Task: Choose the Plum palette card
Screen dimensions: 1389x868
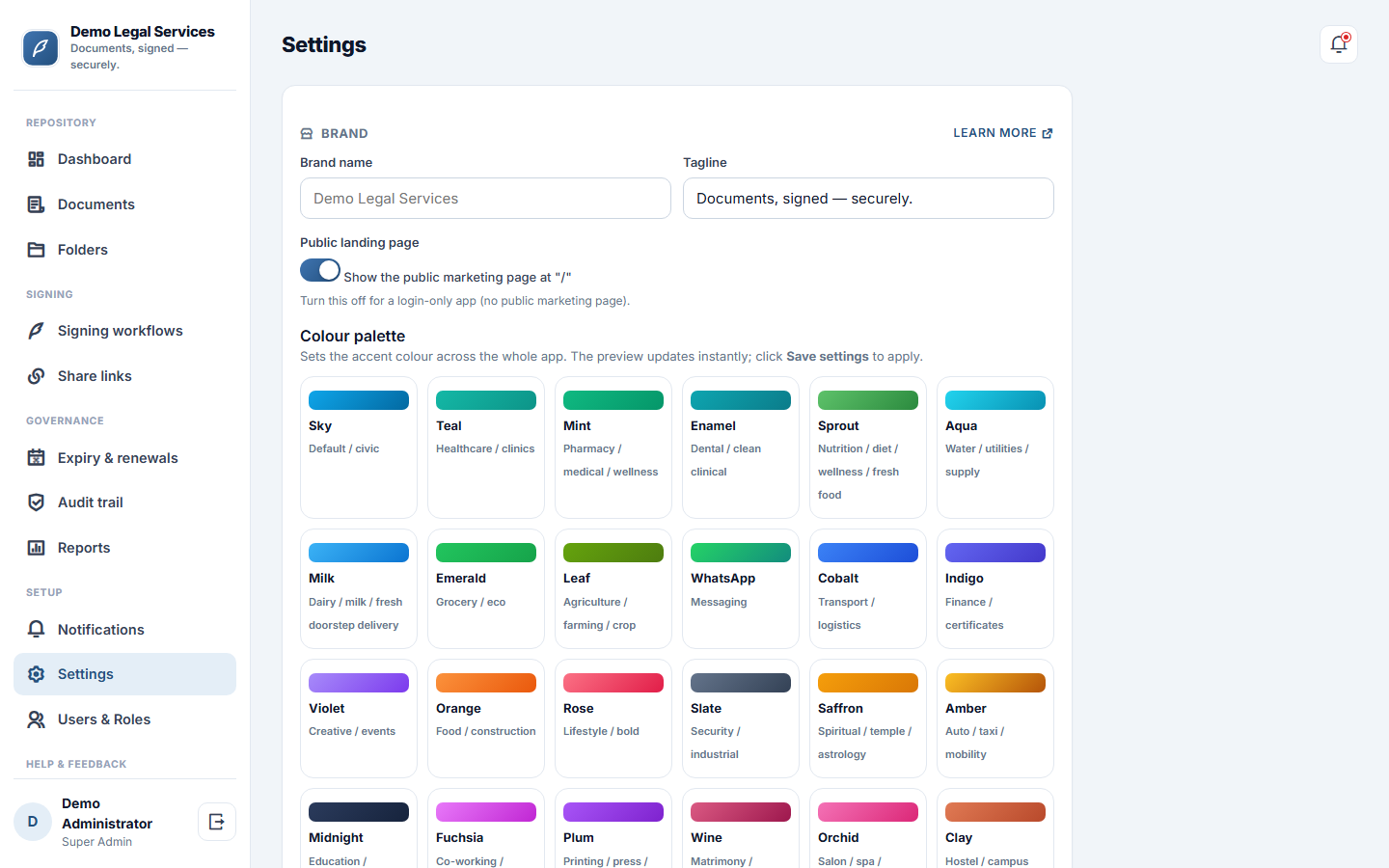Action: [613, 828]
